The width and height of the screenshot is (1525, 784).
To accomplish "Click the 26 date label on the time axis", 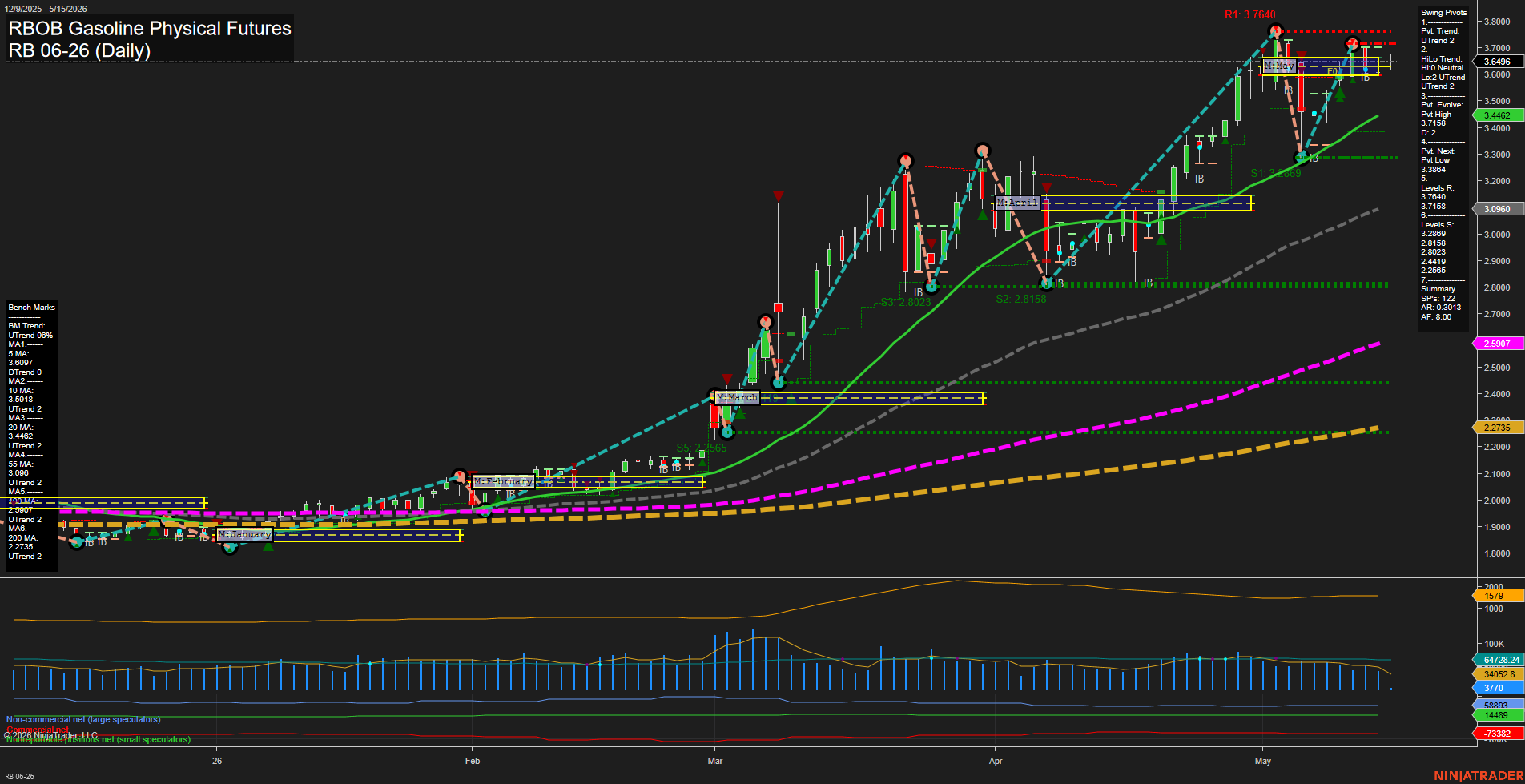I will pyautogui.click(x=217, y=761).
